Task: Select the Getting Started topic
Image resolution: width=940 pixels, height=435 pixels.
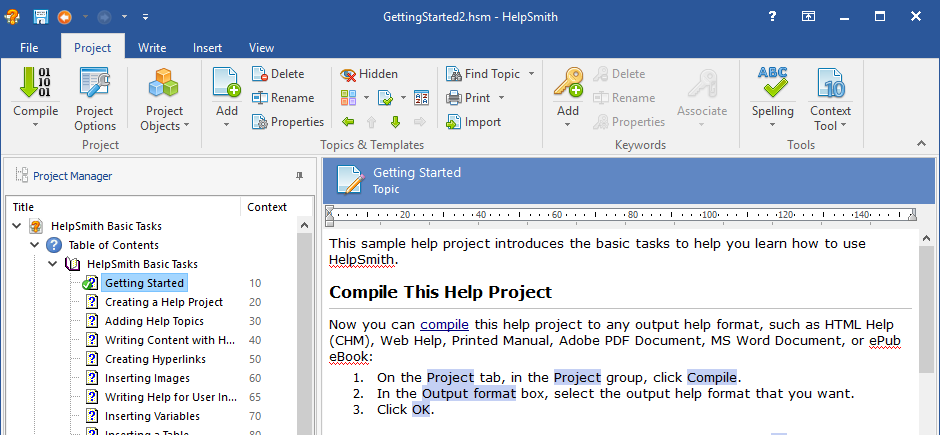Action: click(x=144, y=283)
